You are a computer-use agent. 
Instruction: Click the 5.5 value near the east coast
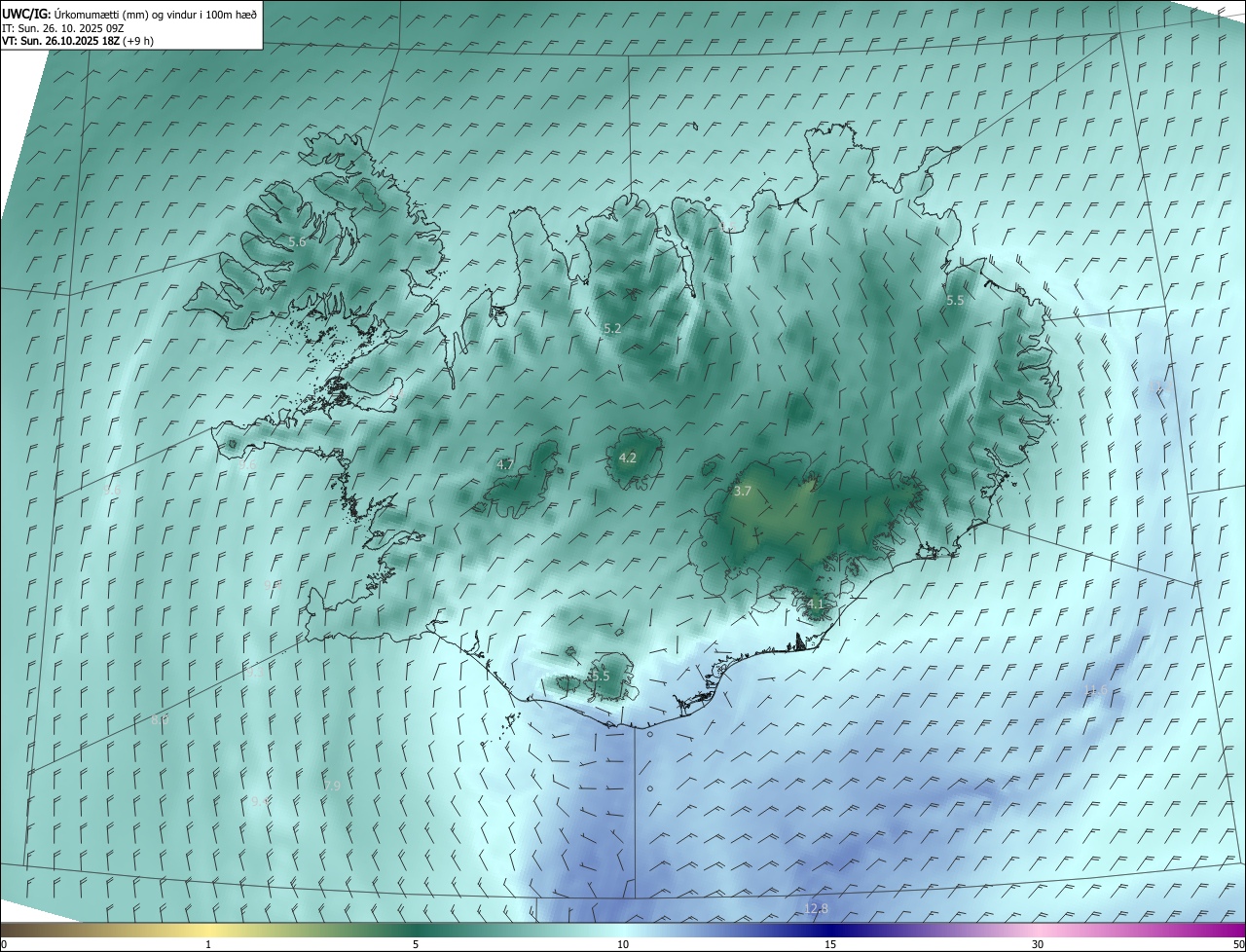click(x=955, y=301)
